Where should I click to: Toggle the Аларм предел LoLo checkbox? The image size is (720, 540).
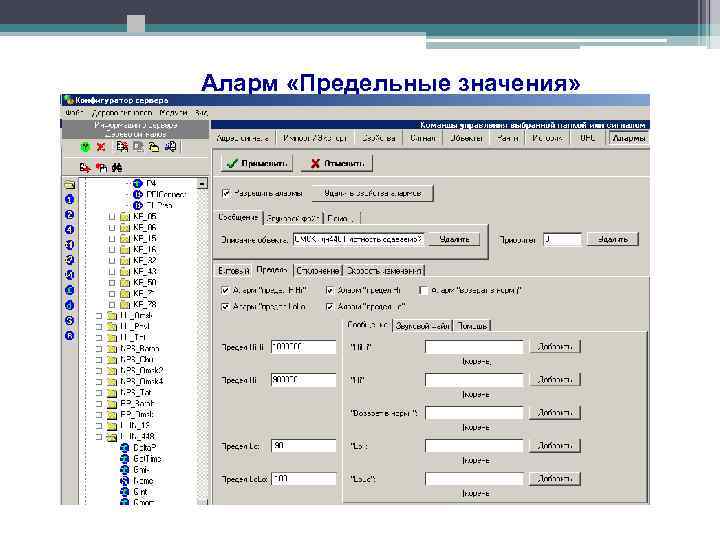[225, 307]
